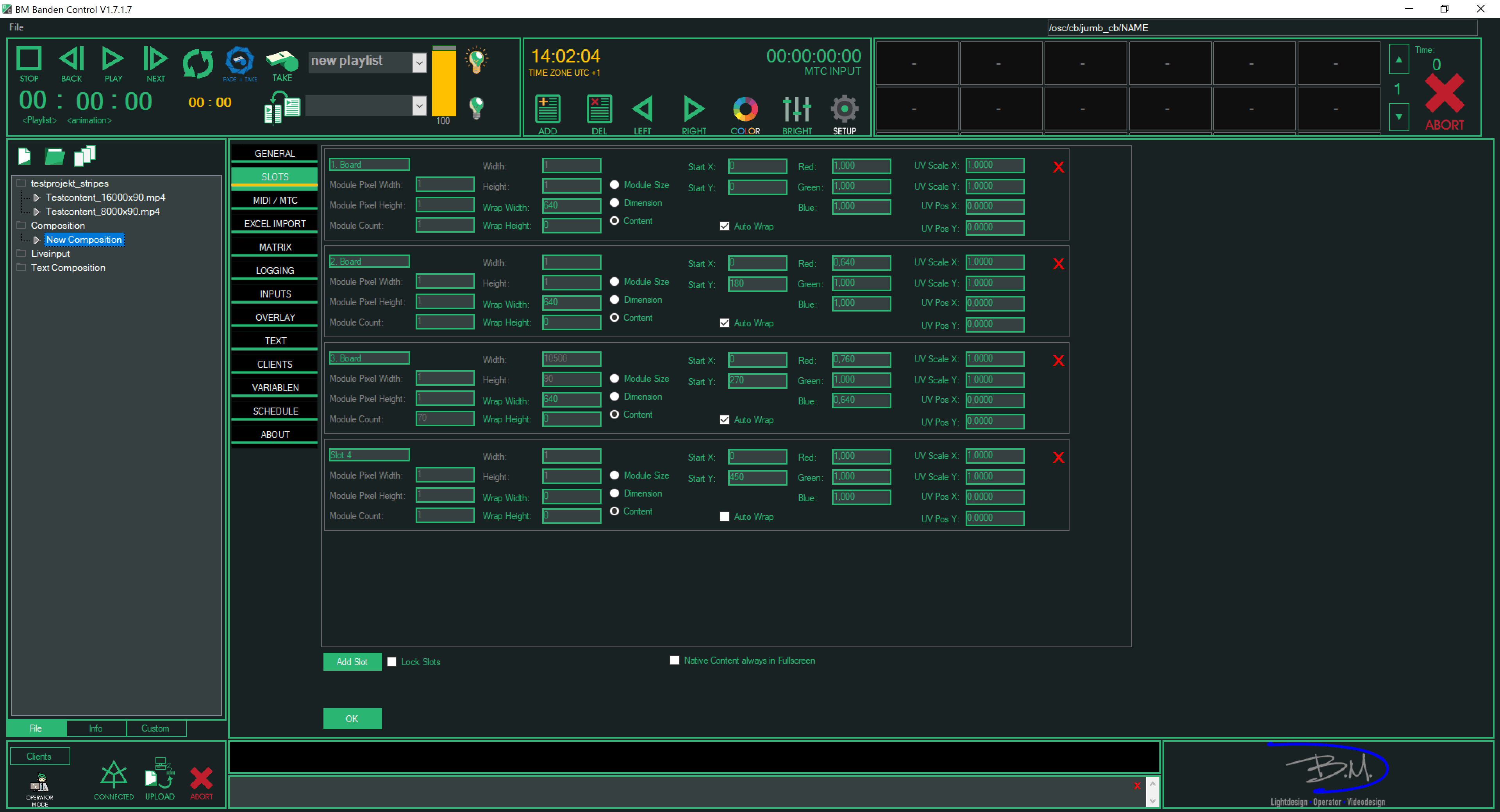This screenshot has height=812, width=1500.
Task: Enable Auto Wrap for Slot 4
Action: (724, 516)
